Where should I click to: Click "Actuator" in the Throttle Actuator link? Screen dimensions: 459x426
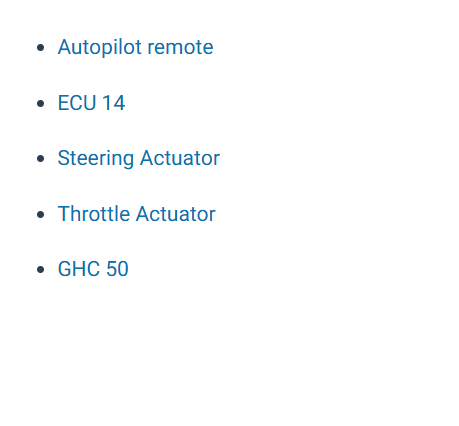176,214
